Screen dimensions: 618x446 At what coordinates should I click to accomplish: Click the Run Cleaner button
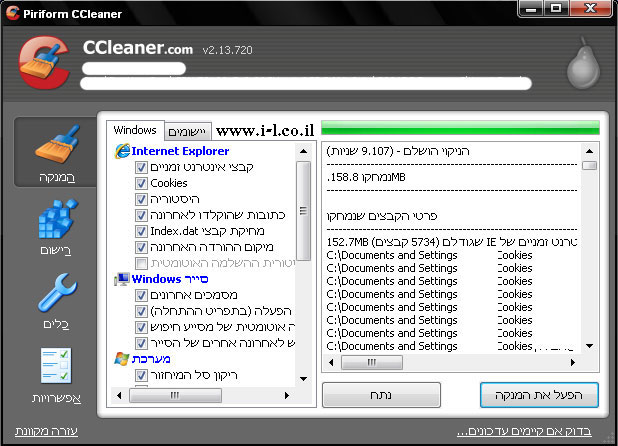pos(539,395)
